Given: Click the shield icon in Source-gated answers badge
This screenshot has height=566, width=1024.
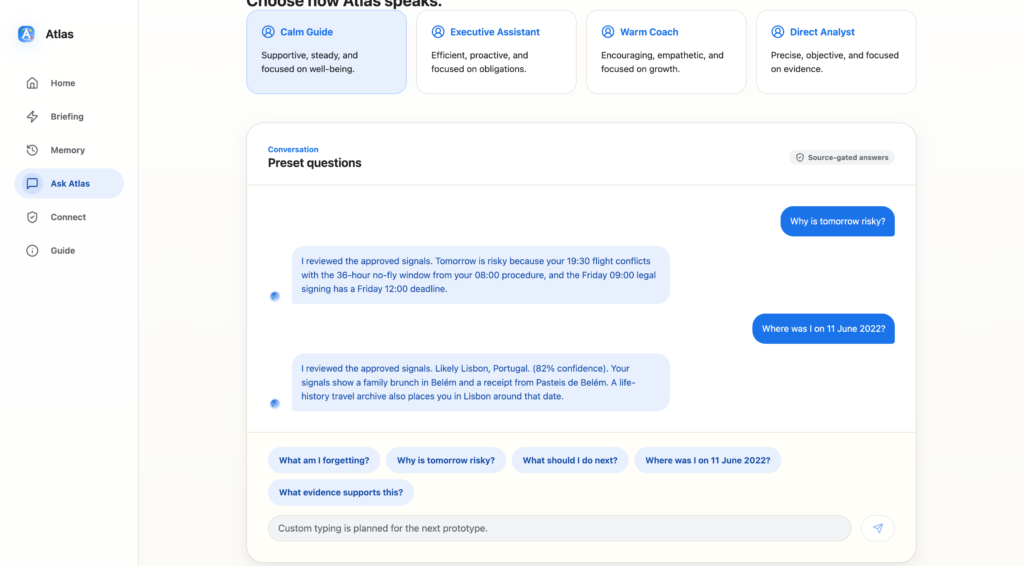Looking at the screenshot, I should [x=799, y=157].
